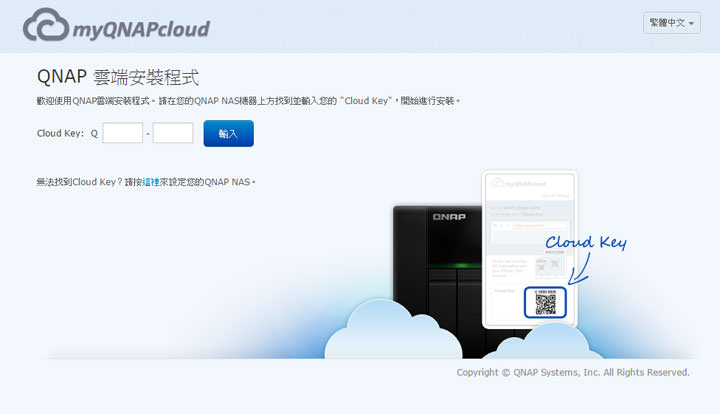This screenshot has height=414, width=720.
Task: Click the QNAP logo on the NAS device
Action: coord(448,216)
